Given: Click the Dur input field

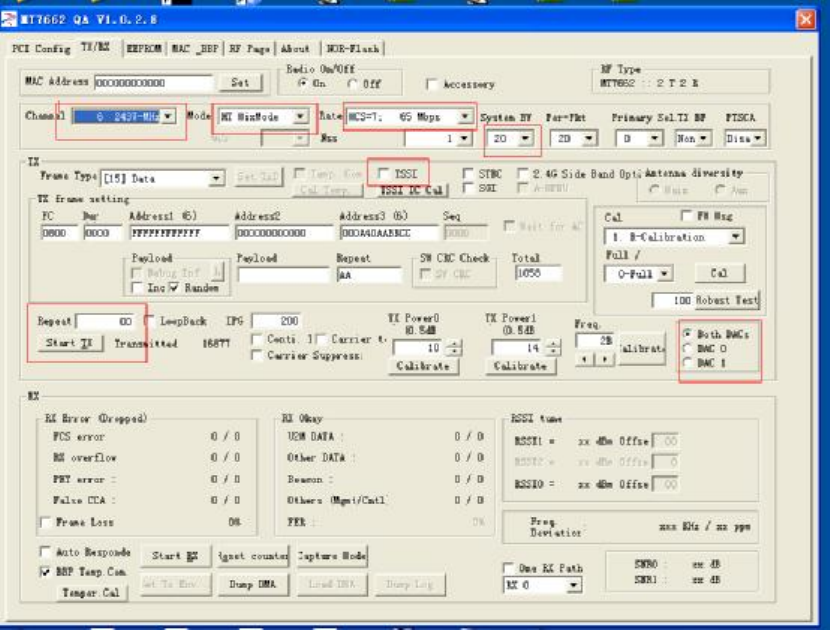Looking at the screenshot, I should (102, 232).
